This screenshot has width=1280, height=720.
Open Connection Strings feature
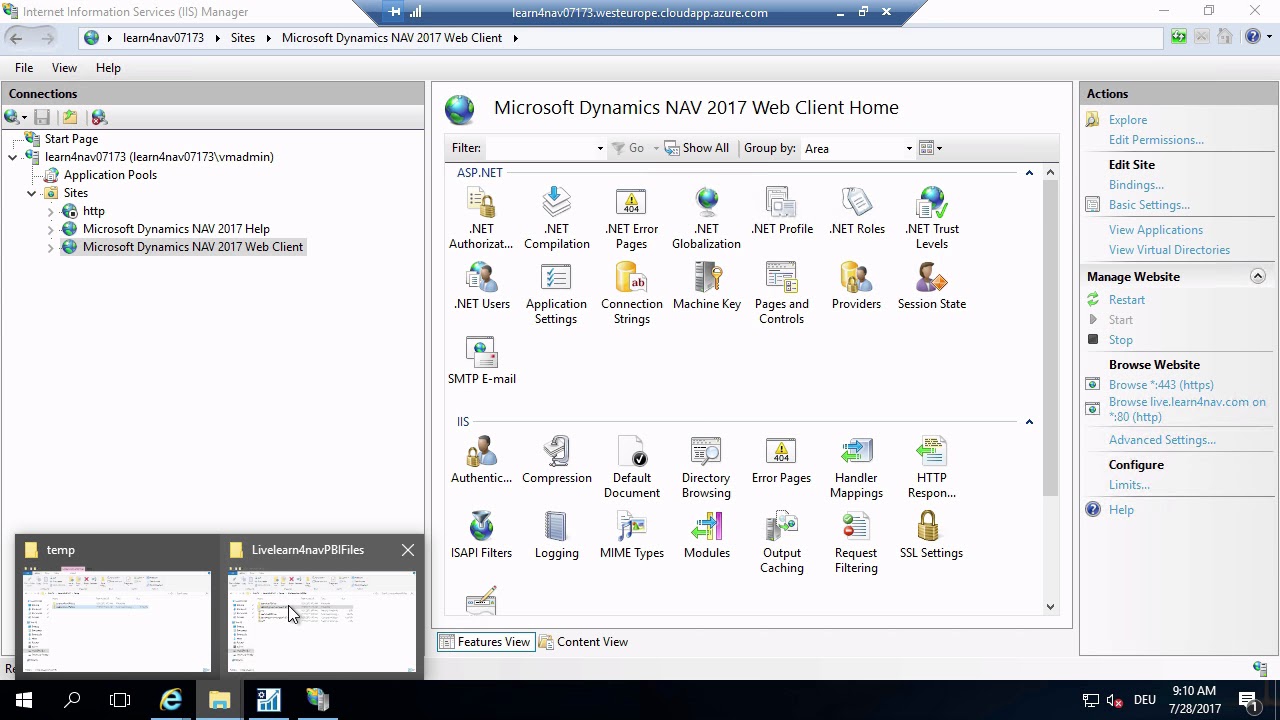(x=631, y=293)
